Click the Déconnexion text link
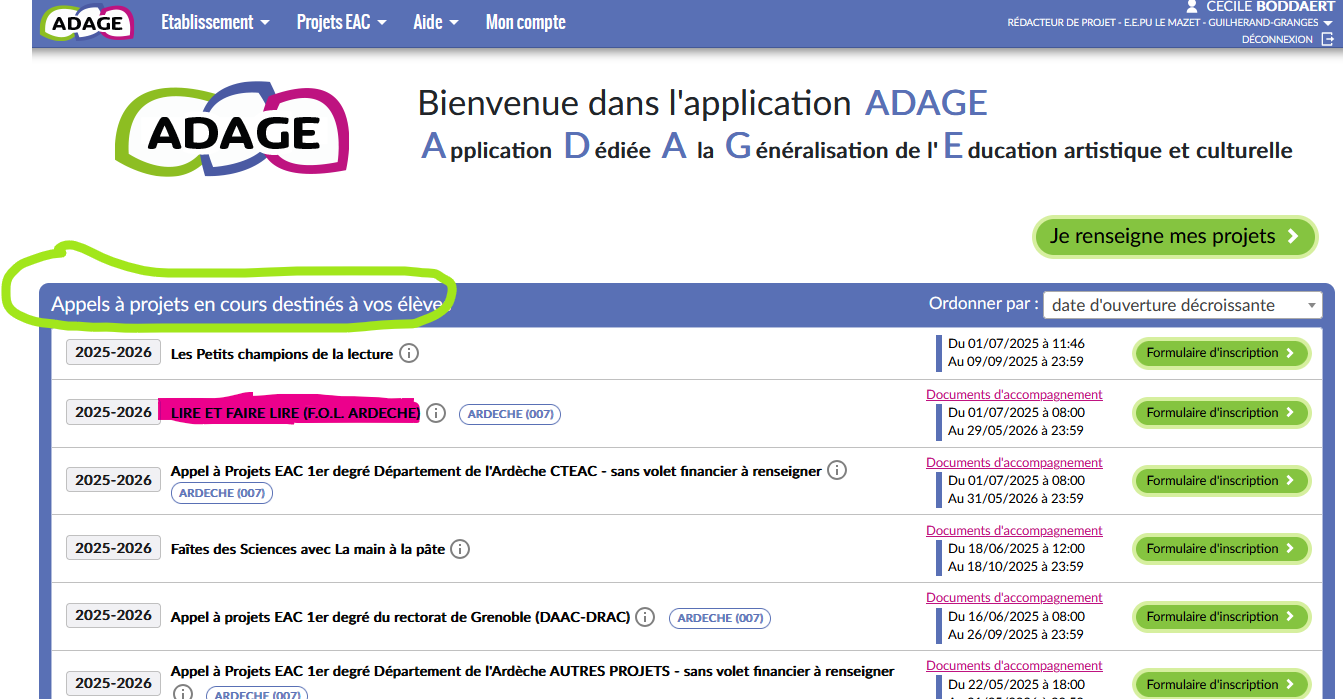 coord(1277,40)
